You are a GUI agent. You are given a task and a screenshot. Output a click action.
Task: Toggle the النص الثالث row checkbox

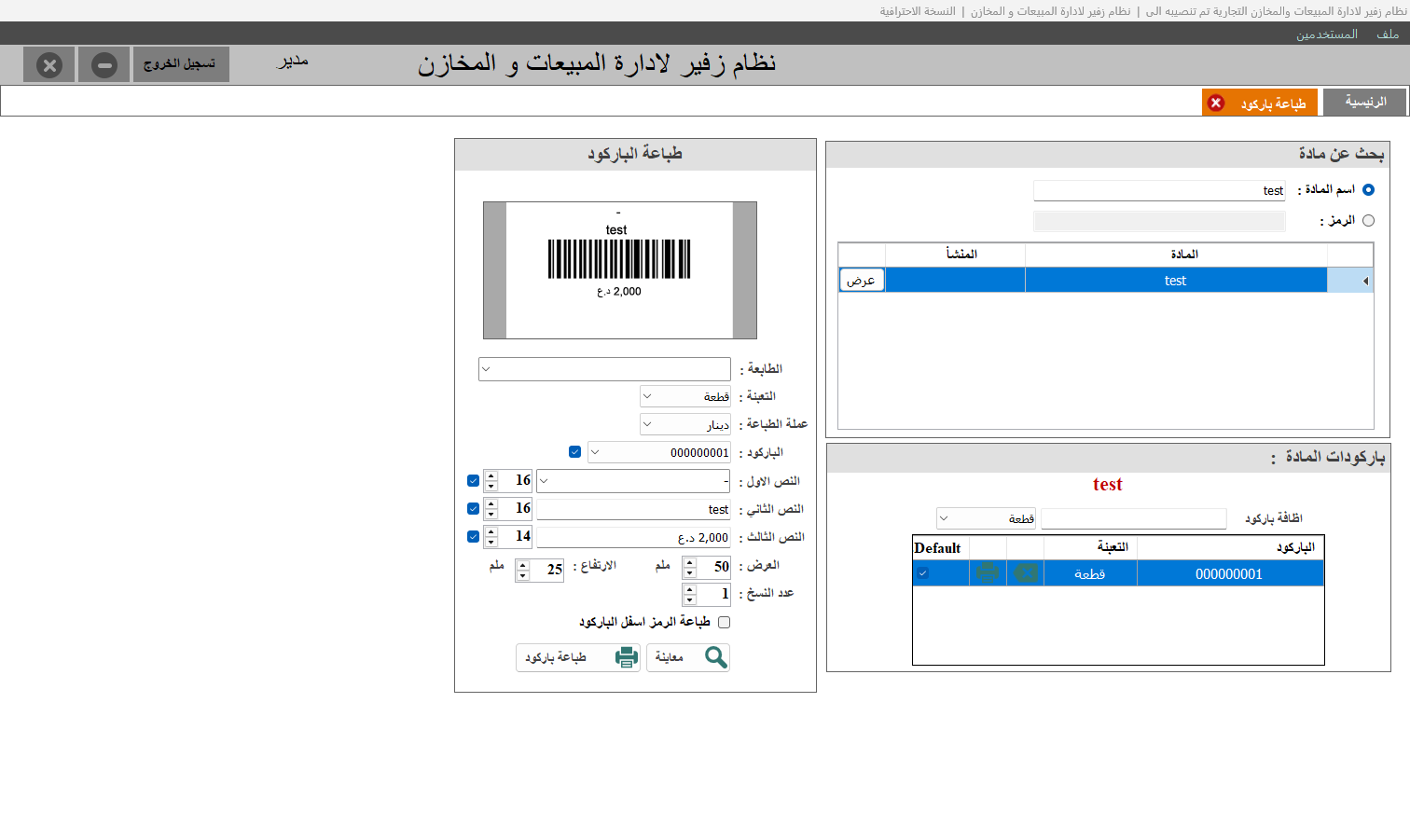[473, 537]
